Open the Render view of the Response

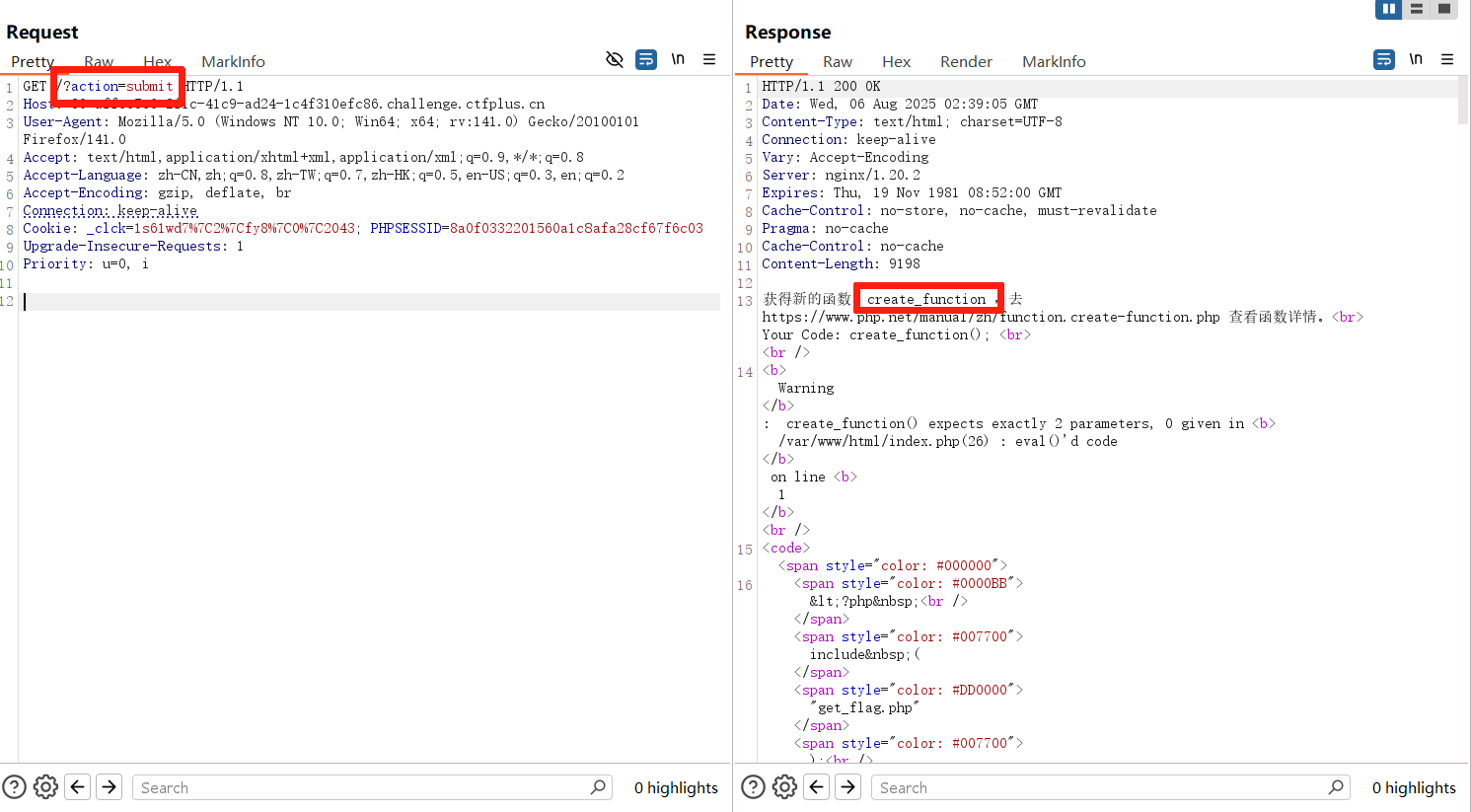click(x=966, y=61)
